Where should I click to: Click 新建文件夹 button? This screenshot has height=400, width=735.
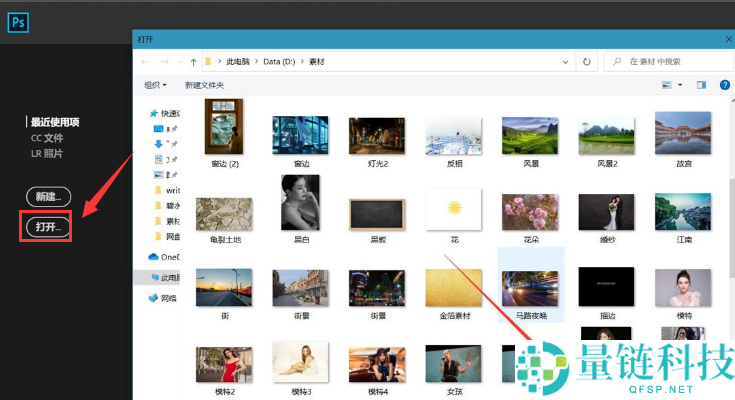click(x=204, y=85)
